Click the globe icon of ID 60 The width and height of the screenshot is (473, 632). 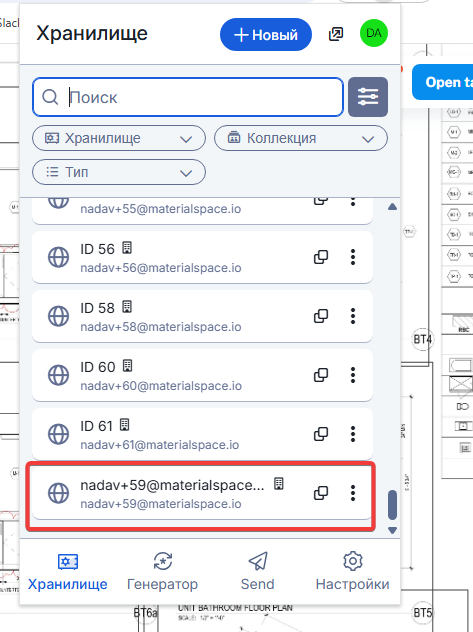click(58, 375)
